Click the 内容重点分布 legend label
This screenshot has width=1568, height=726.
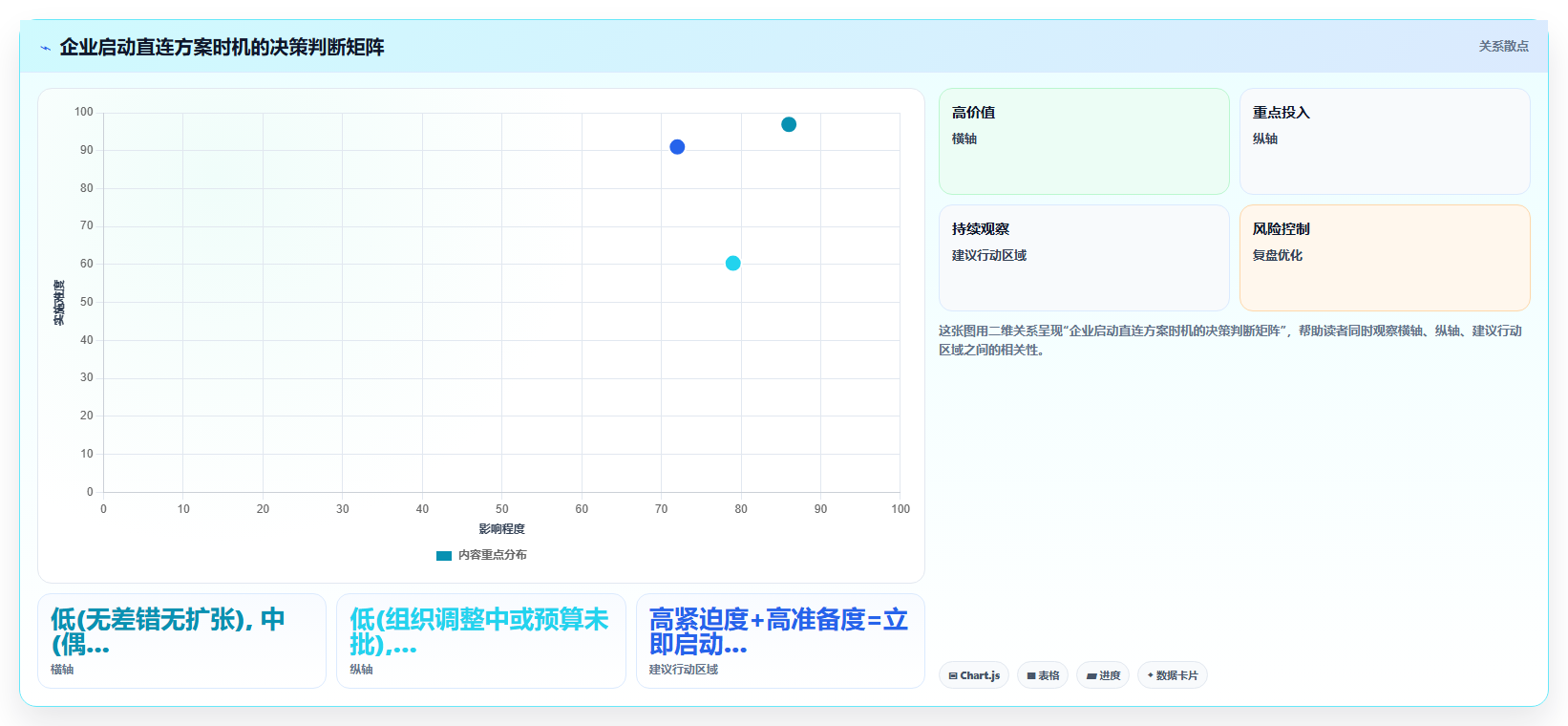pyautogui.click(x=492, y=555)
